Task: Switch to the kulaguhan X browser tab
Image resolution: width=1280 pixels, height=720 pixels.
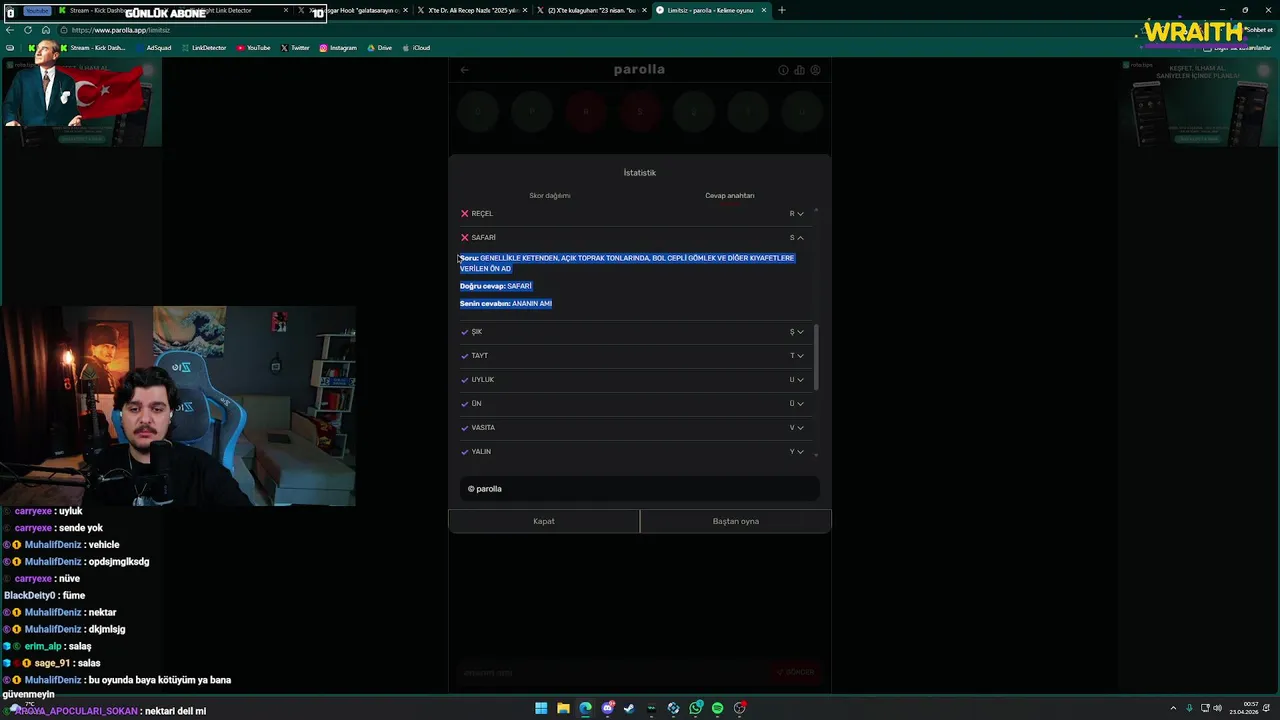Action: point(592,10)
